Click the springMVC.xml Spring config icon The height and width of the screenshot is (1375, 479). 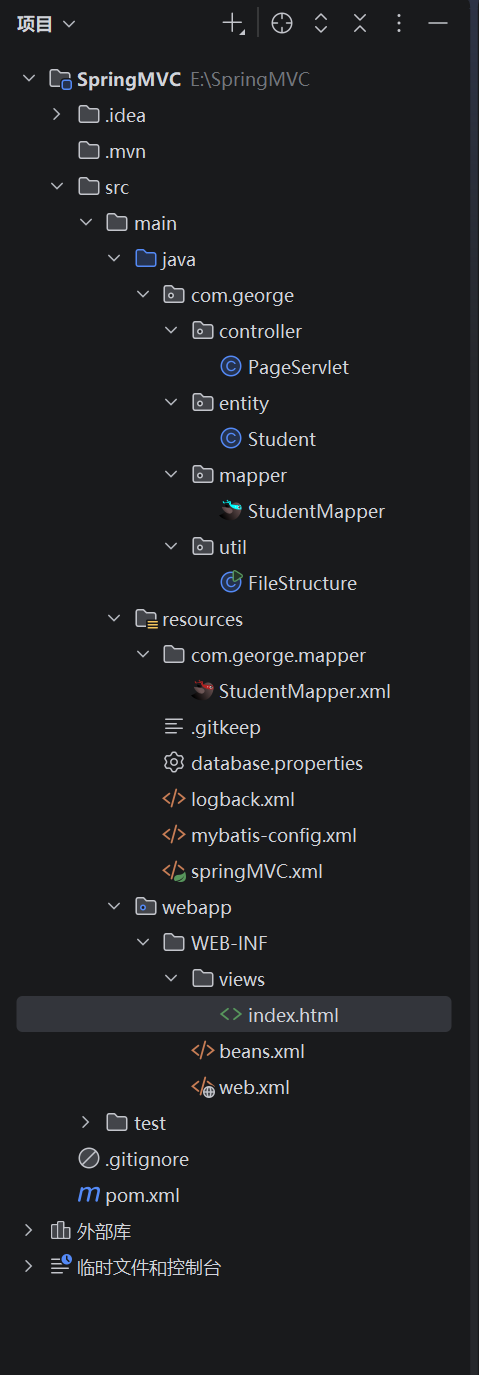point(174,871)
